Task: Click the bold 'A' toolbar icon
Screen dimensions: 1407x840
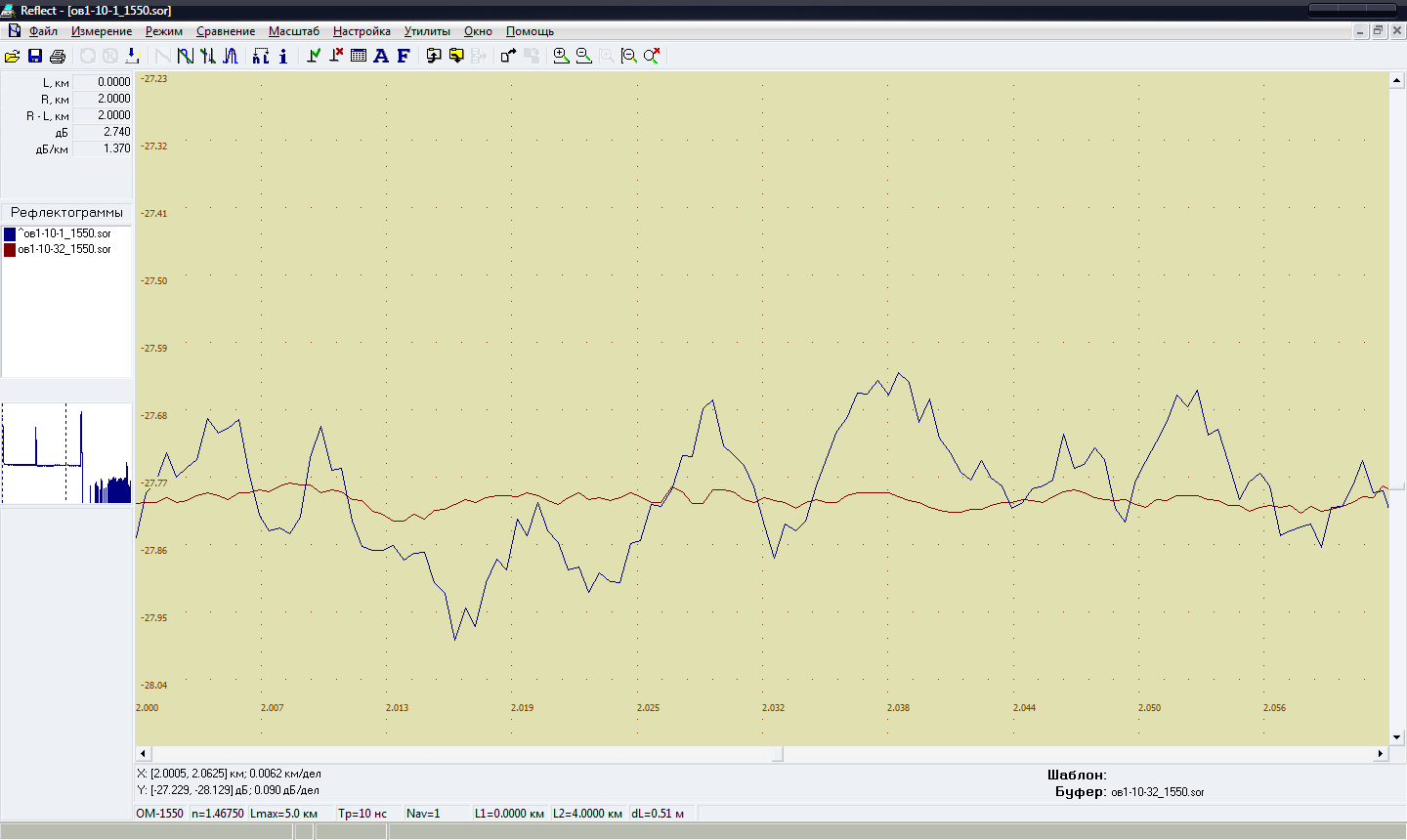Action: pos(381,57)
